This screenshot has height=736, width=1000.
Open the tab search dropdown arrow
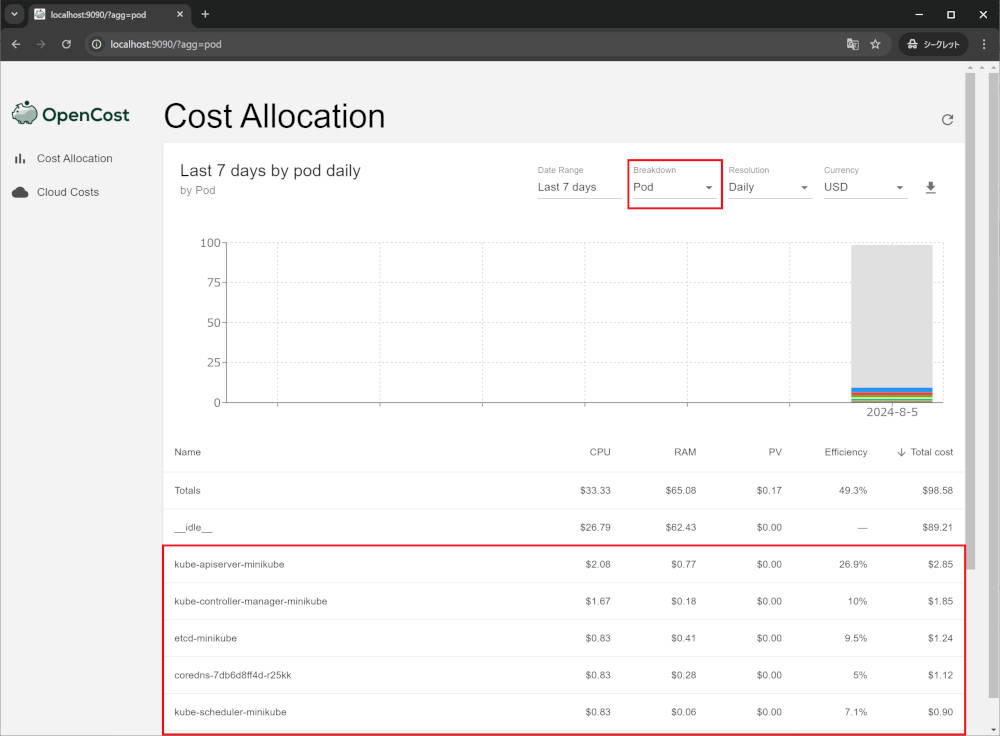point(14,14)
